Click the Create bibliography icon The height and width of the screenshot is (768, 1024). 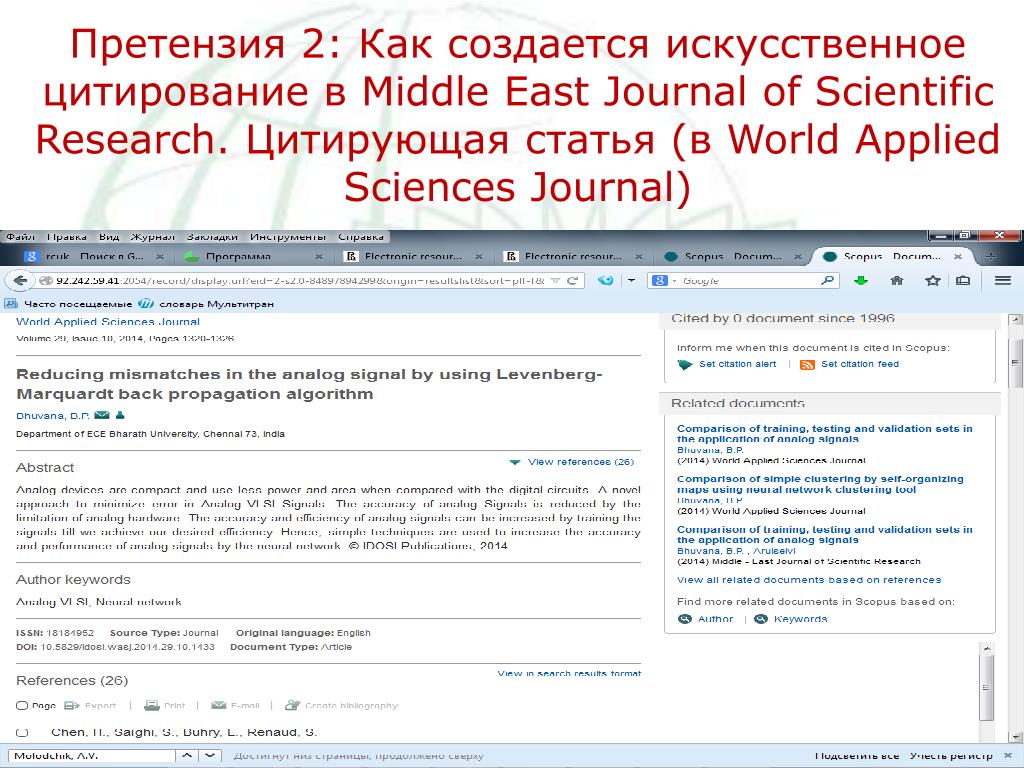point(293,705)
